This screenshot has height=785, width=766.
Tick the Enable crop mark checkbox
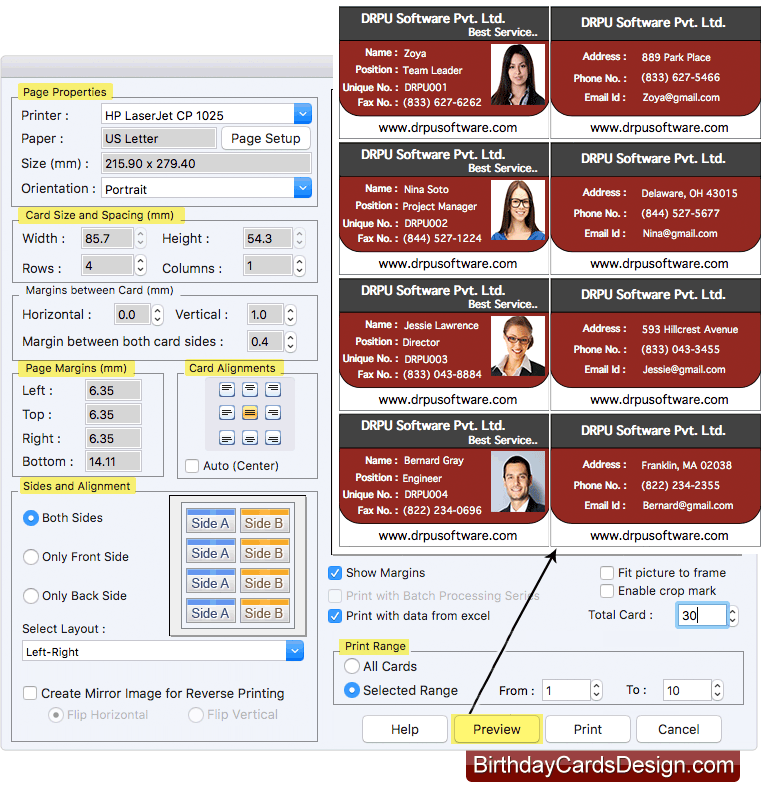pyautogui.click(x=607, y=591)
